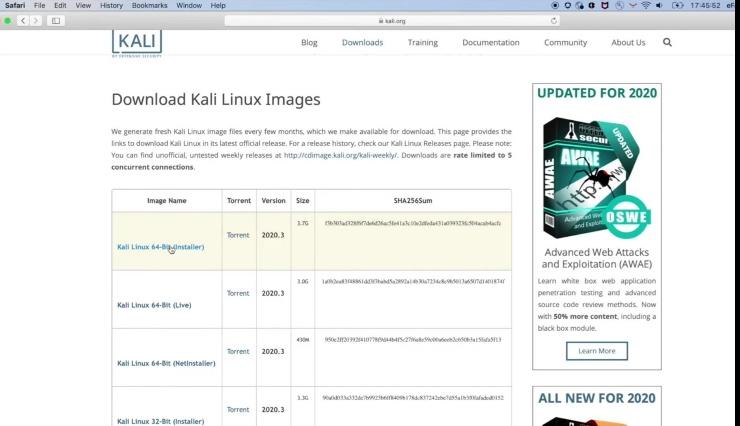Click Torrent in the 64-Bit (Installer) row

[238, 235]
